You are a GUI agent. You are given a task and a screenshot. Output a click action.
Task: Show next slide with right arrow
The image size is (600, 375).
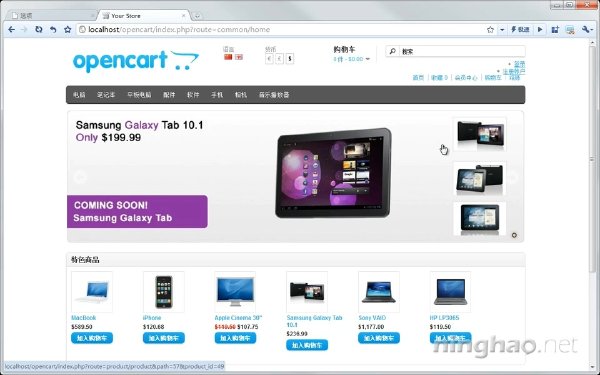pos(513,177)
